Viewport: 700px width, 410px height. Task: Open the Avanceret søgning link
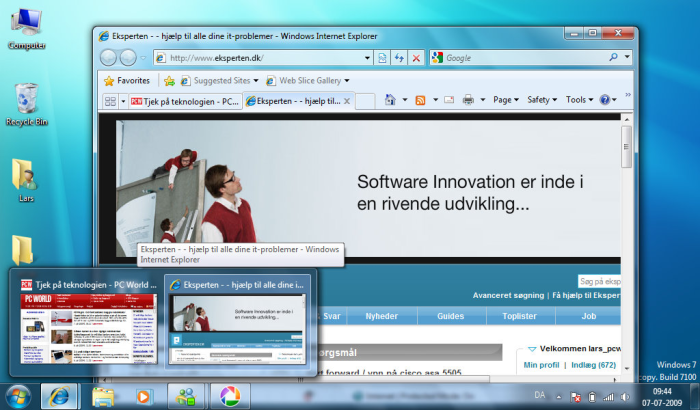508,295
